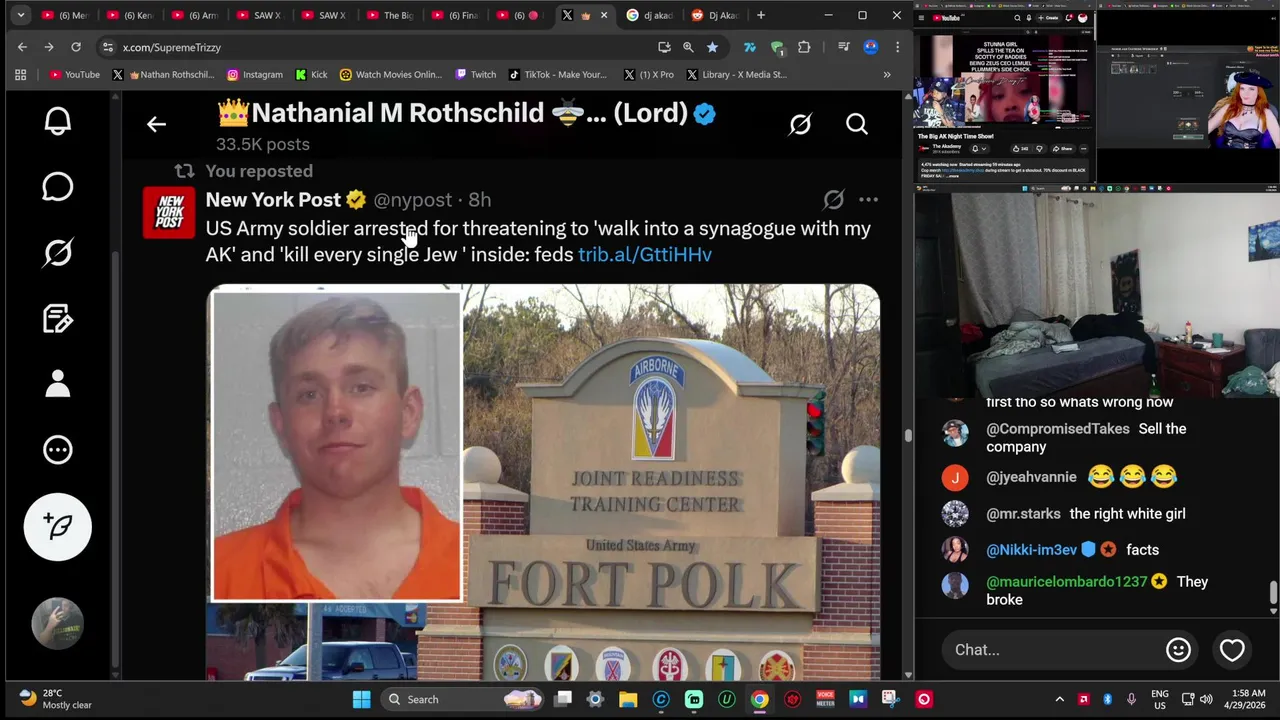Viewport: 1280px width, 720px height.
Task: Open Chrome profile avatar
Action: [871, 47]
